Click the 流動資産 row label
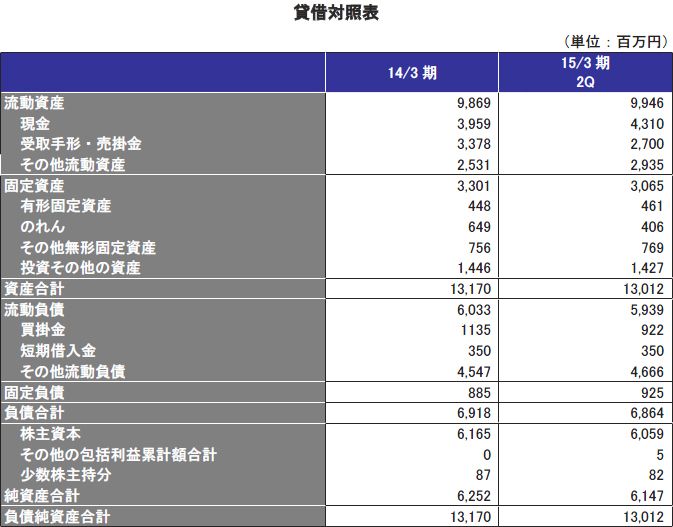The image size is (673, 527). coord(35,103)
